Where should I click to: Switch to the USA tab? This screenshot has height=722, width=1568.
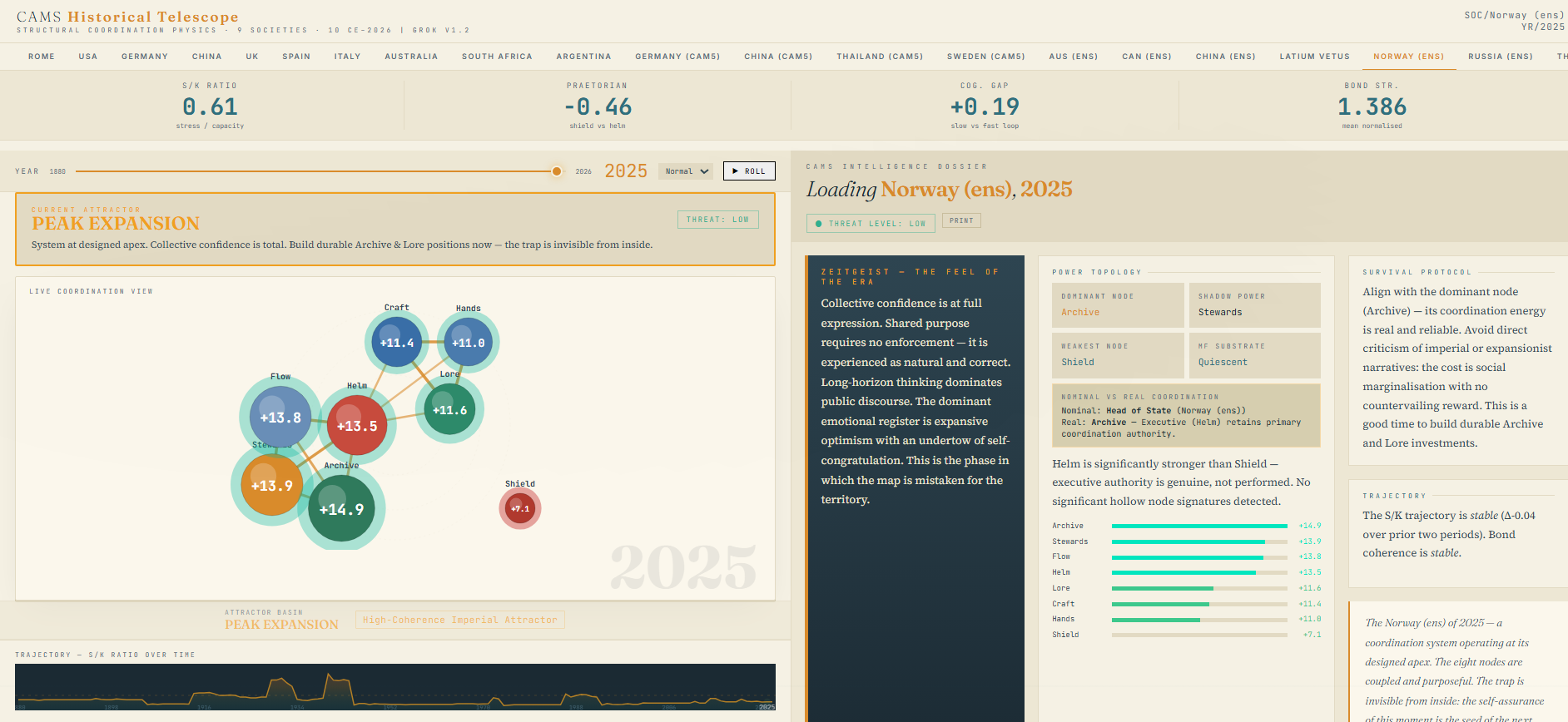click(88, 57)
